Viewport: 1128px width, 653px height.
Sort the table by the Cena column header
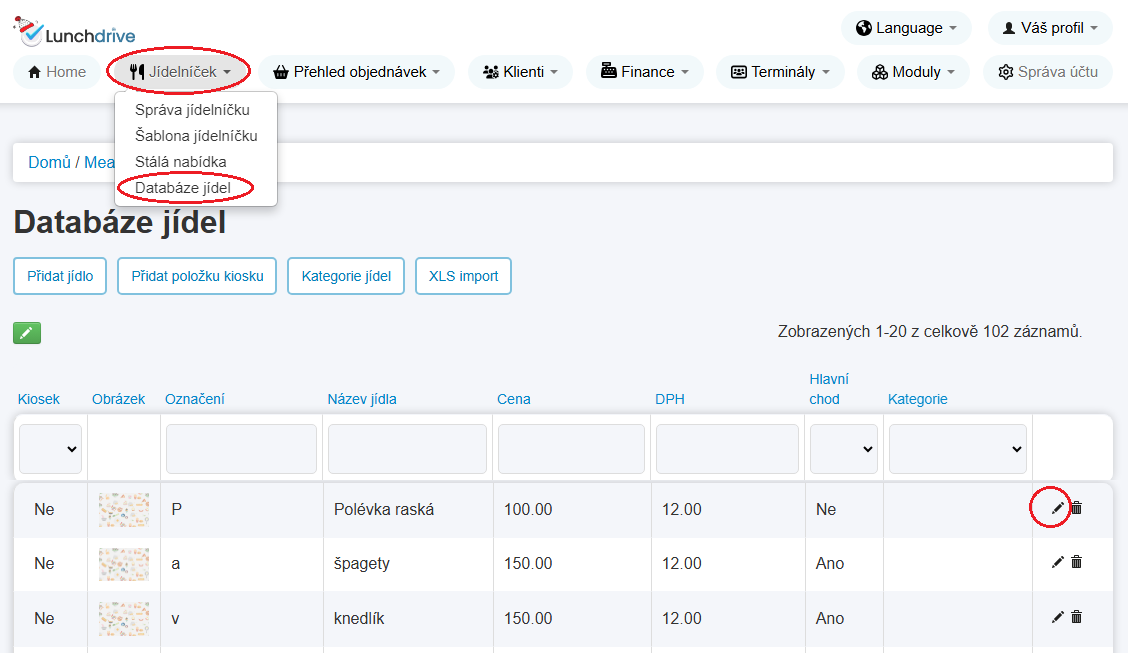[514, 399]
